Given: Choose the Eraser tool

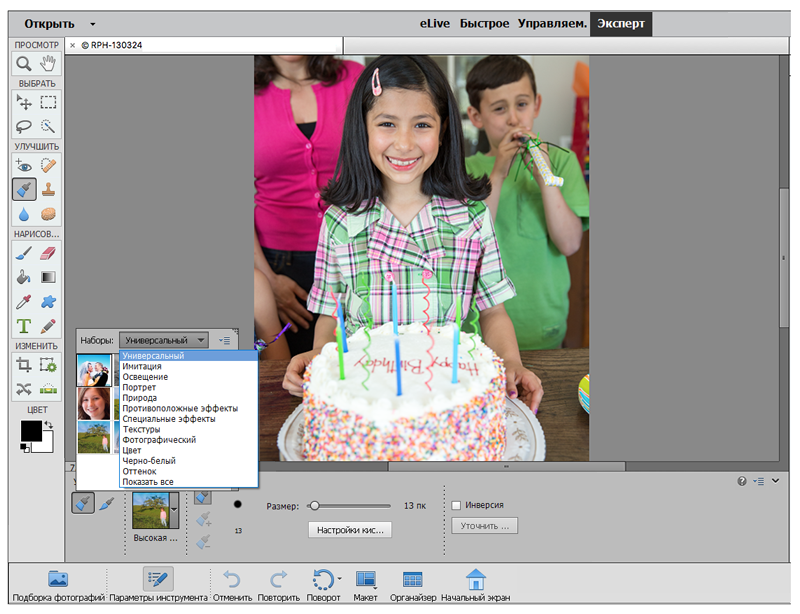Looking at the screenshot, I should pyautogui.click(x=47, y=254).
